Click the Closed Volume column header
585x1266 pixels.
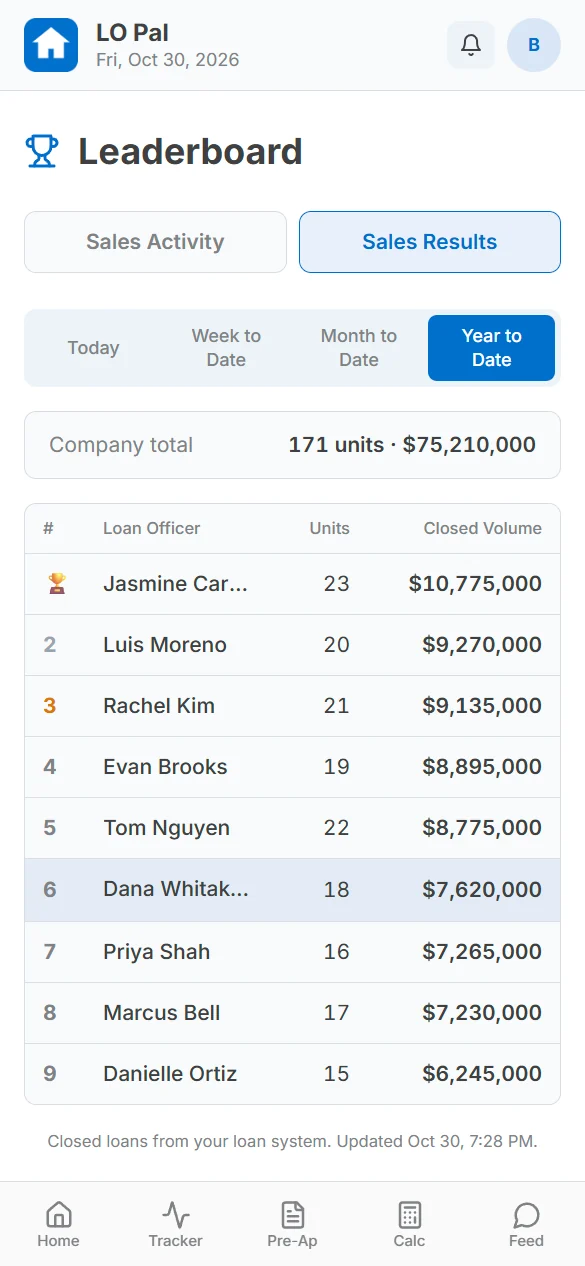(483, 528)
